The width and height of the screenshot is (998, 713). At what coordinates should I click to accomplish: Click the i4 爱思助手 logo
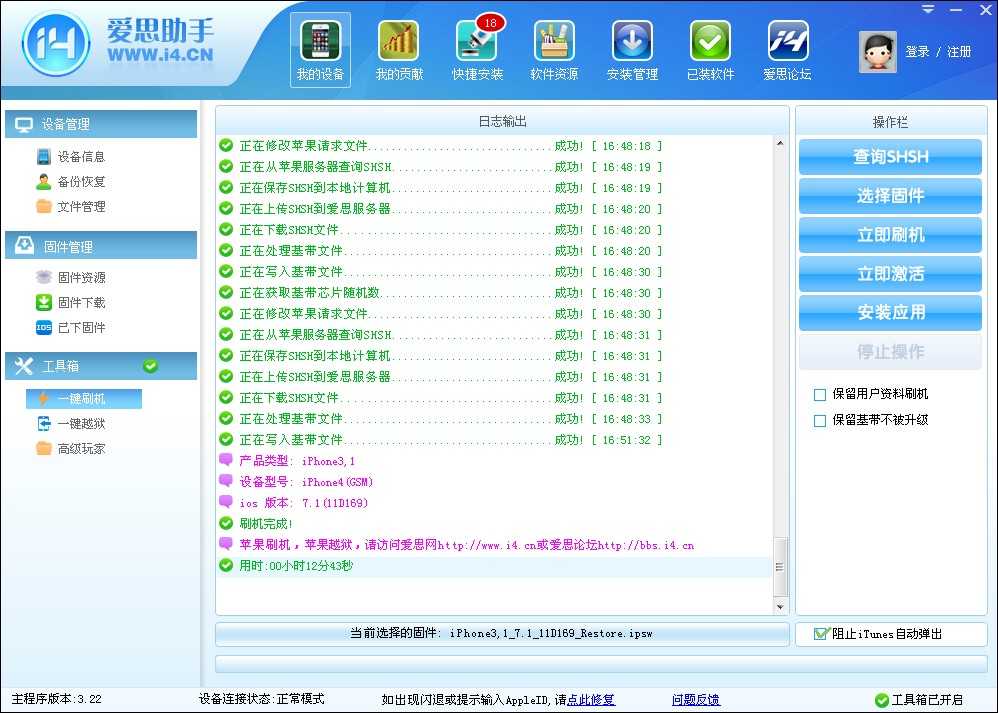pos(55,44)
